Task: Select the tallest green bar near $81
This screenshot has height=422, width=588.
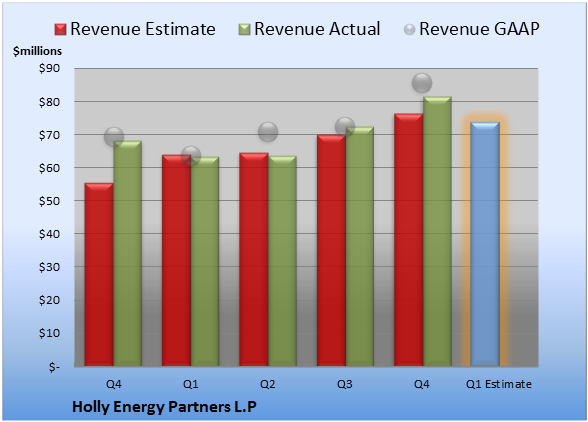Action: point(437,231)
